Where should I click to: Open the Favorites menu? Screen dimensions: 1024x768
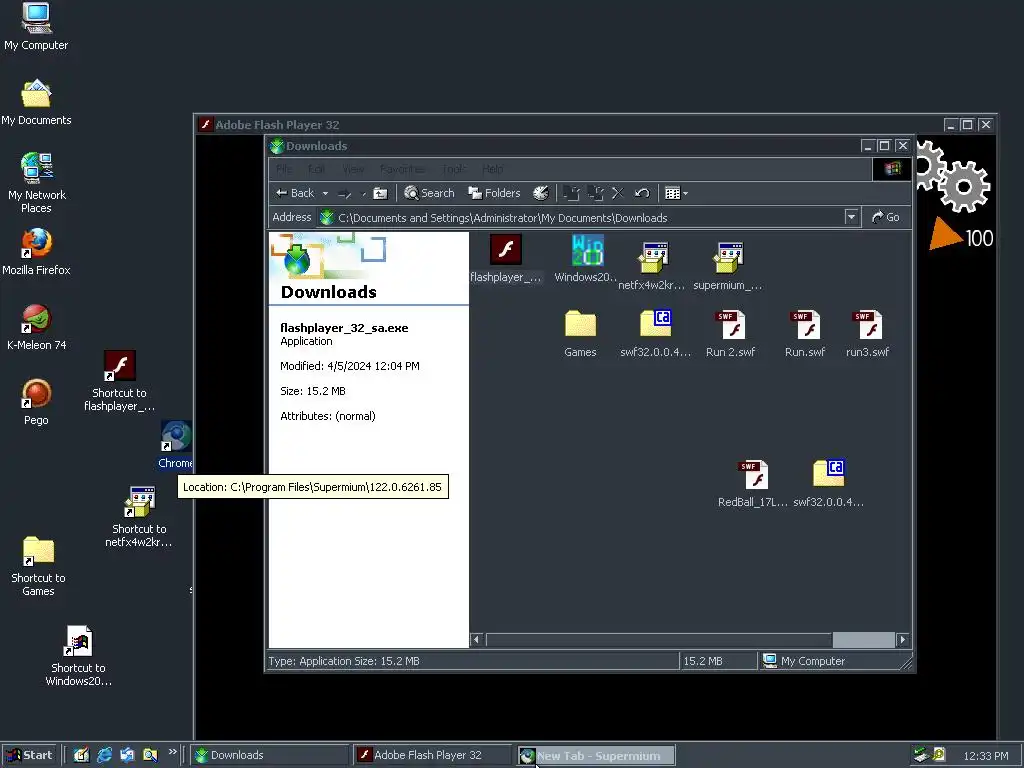[402, 169]
